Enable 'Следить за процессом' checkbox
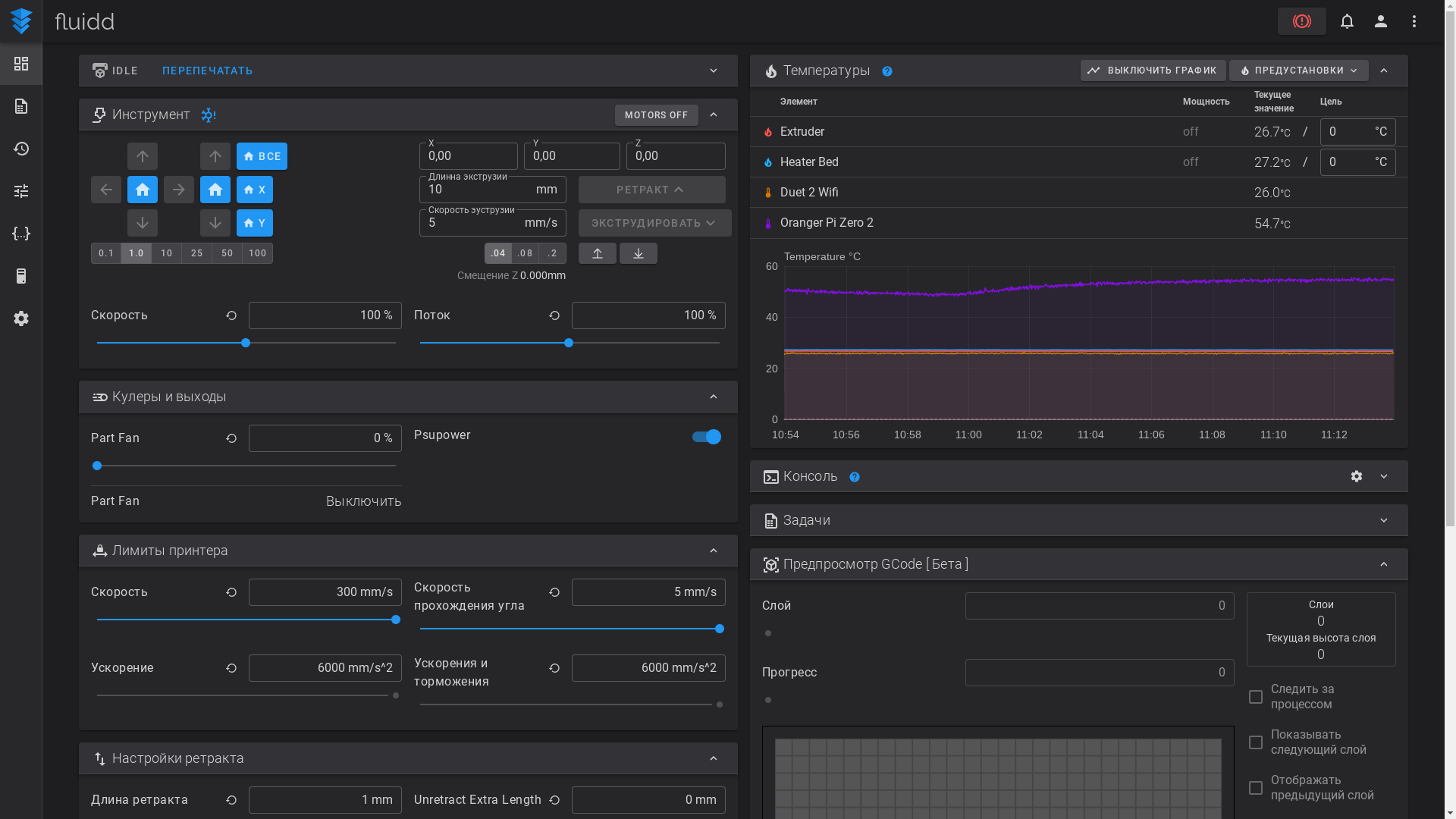The image size is (1456, 819). point(1256,697)
